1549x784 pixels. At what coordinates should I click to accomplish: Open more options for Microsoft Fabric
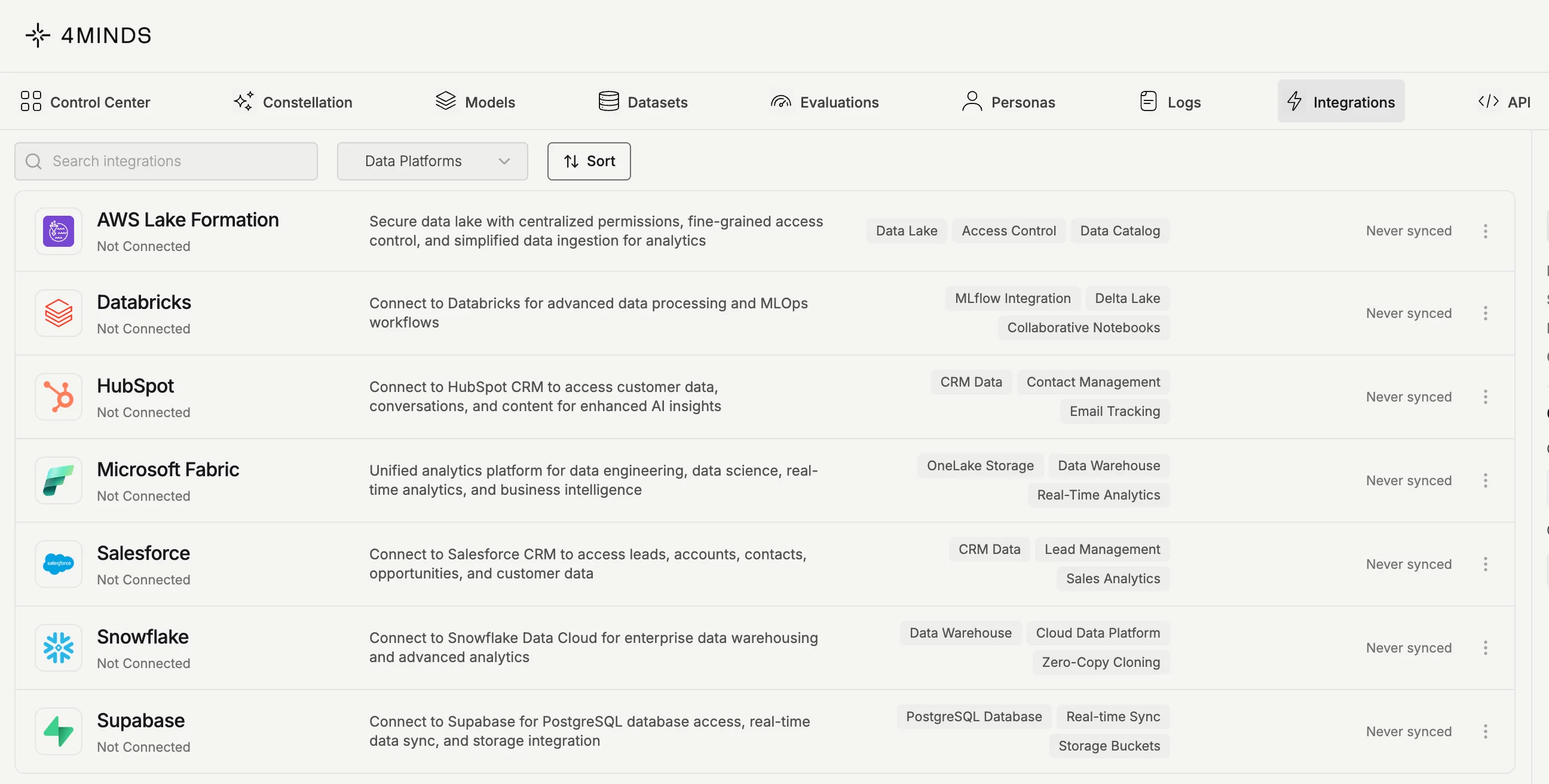click(1485, 480)
